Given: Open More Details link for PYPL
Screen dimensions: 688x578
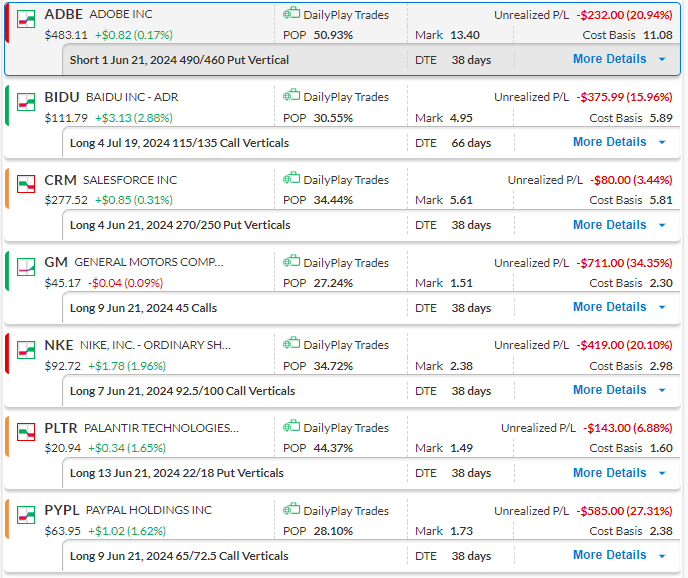Looking at the screenshot, I should (x=609, y=555).
